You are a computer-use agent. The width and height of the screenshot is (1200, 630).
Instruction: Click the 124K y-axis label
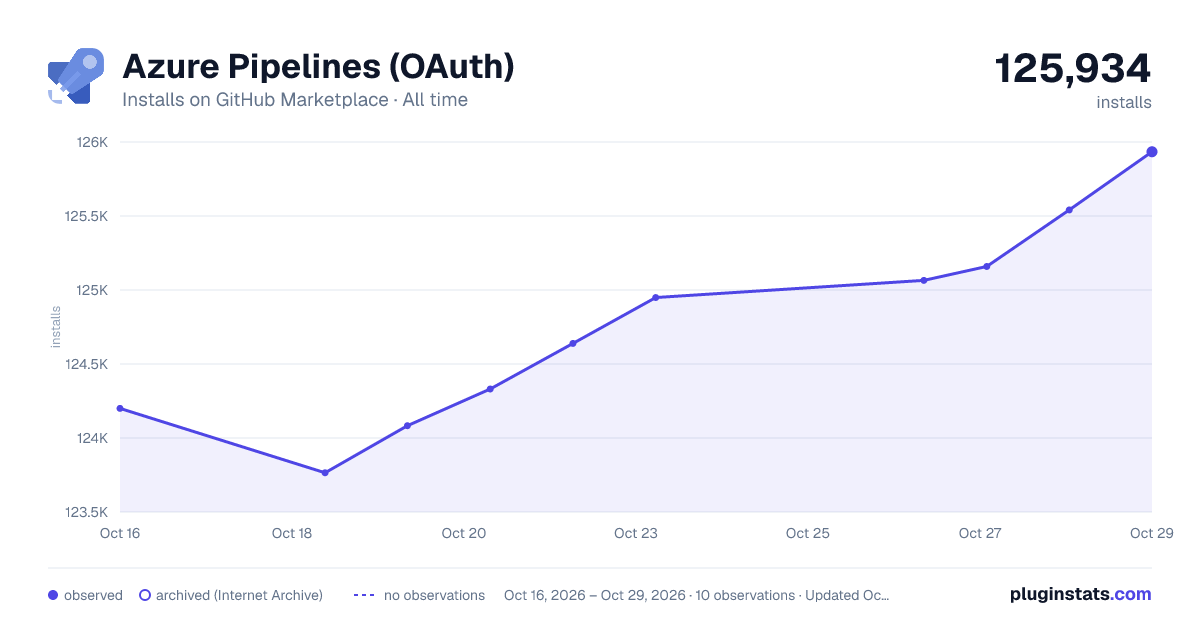click(x=93, y=438)
